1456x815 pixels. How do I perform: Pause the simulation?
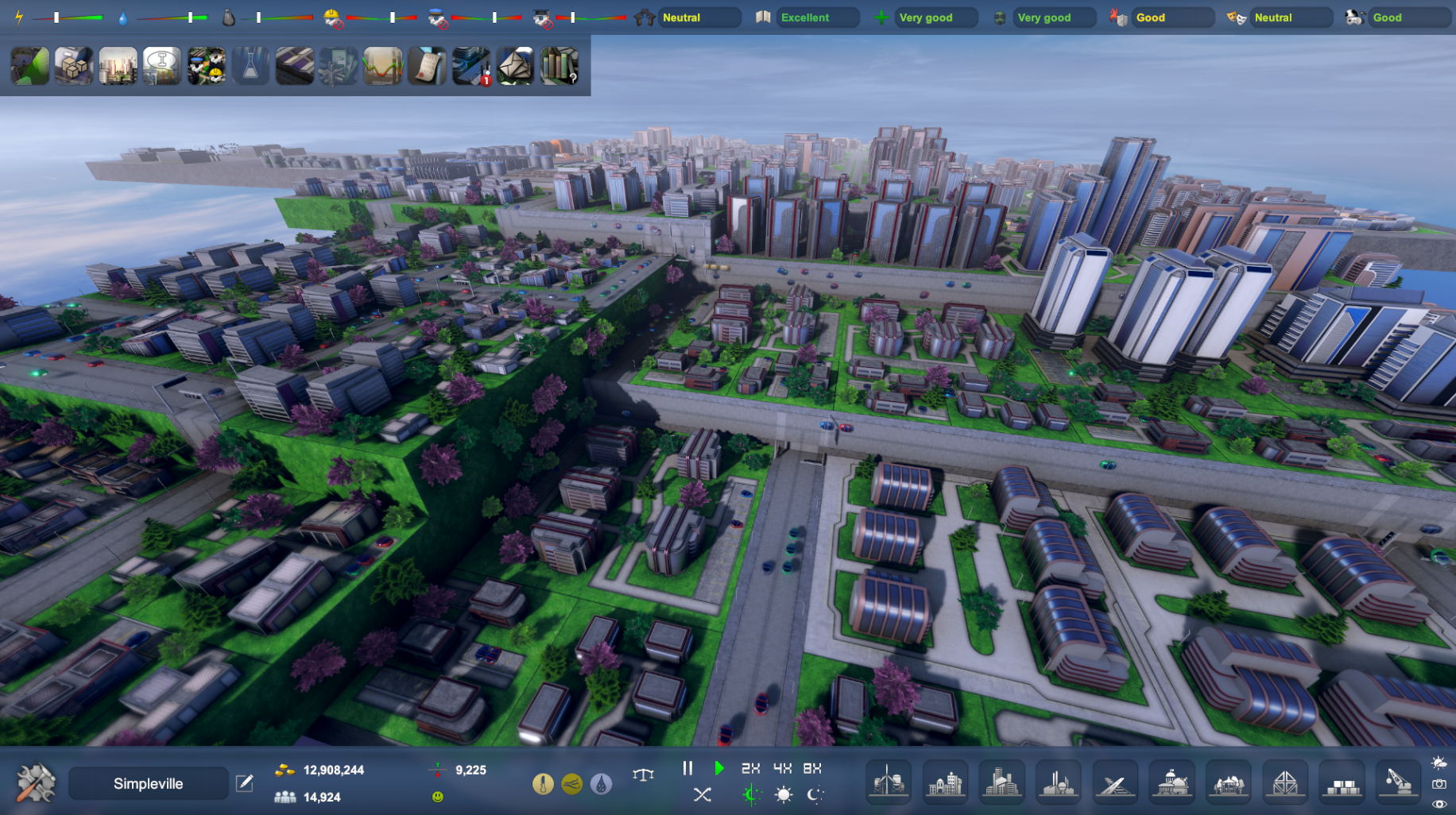pyautogui.click(x=687, y=768)
